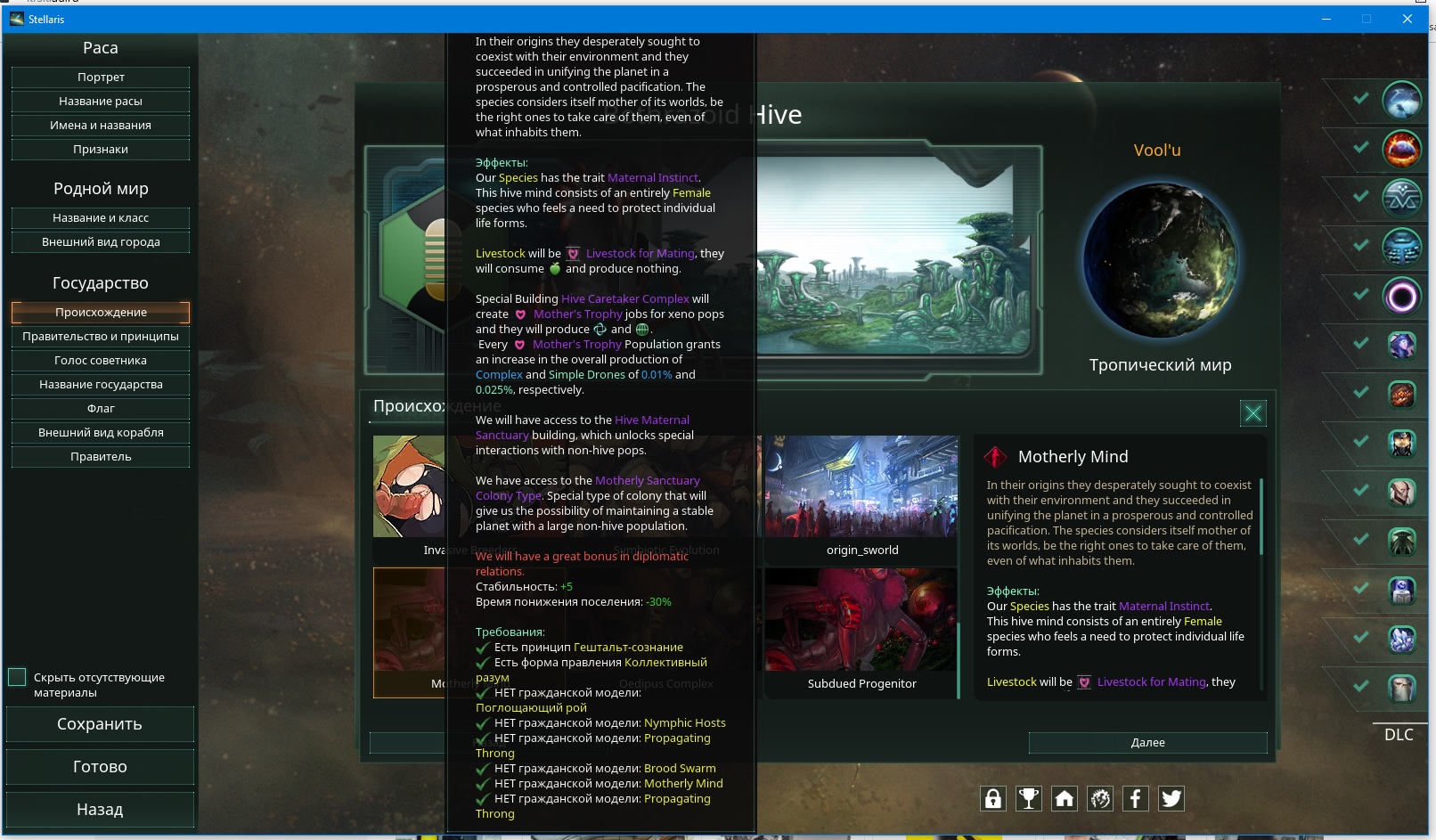This screenshot has width=1436, height=840.
Task: Click the Тропический мир planet class label
Action: 1160,365
